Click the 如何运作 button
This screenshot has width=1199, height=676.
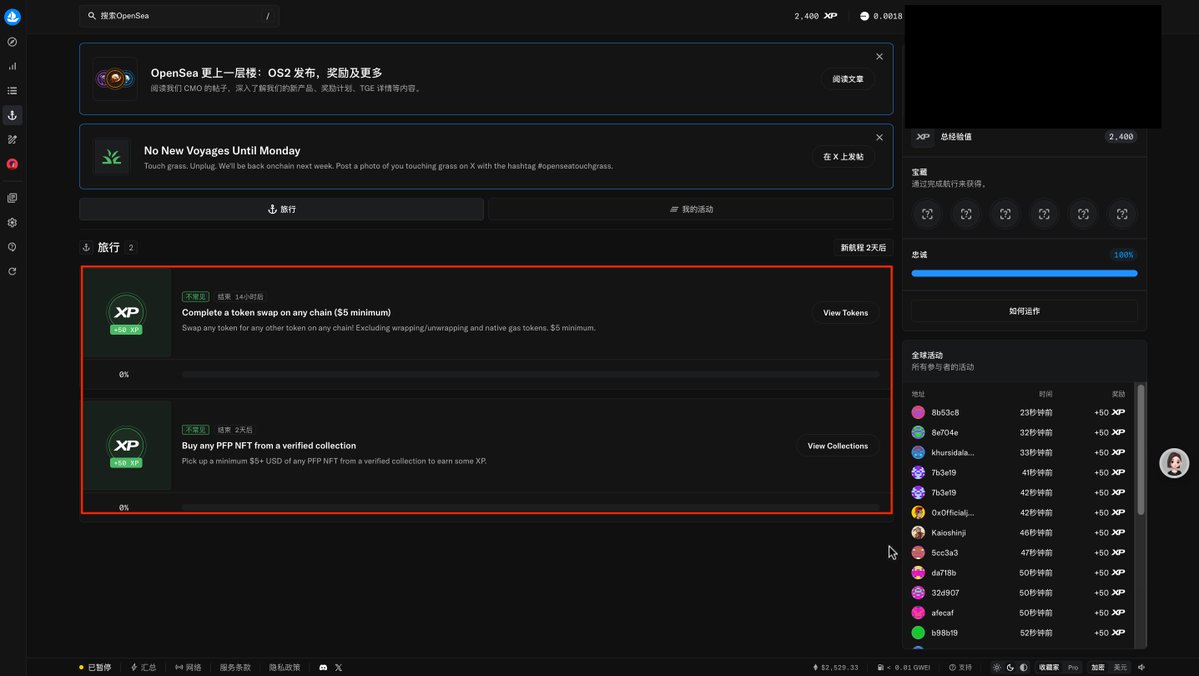[x=1024, y=311]
